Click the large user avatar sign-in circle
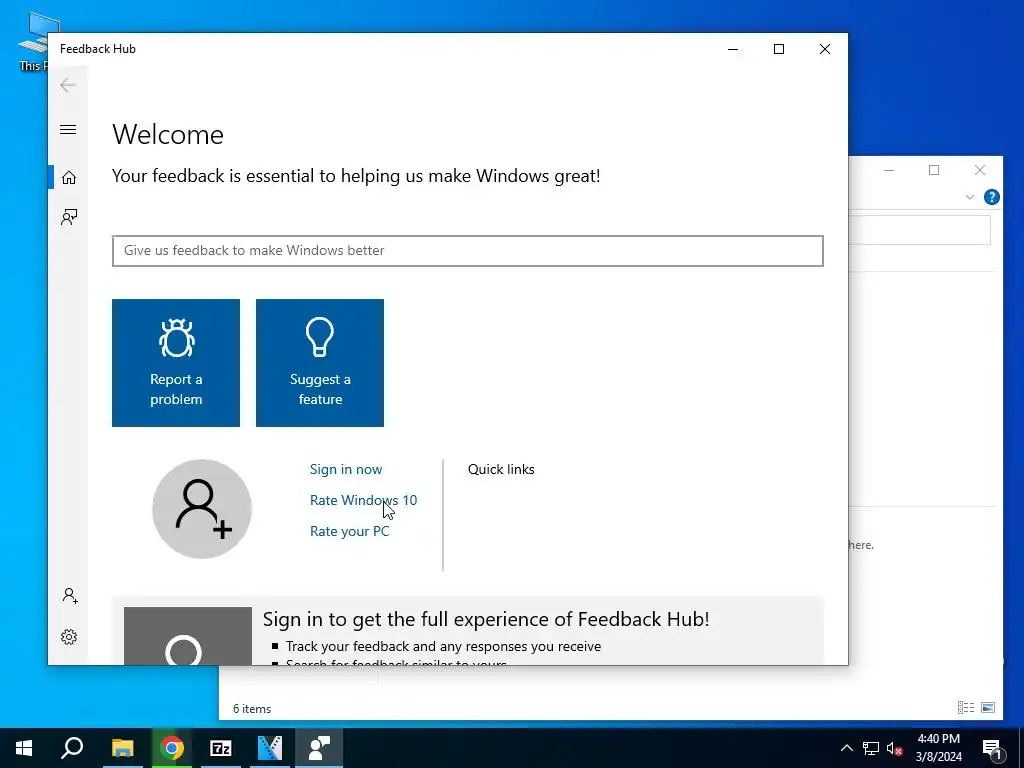 point(202,509)
